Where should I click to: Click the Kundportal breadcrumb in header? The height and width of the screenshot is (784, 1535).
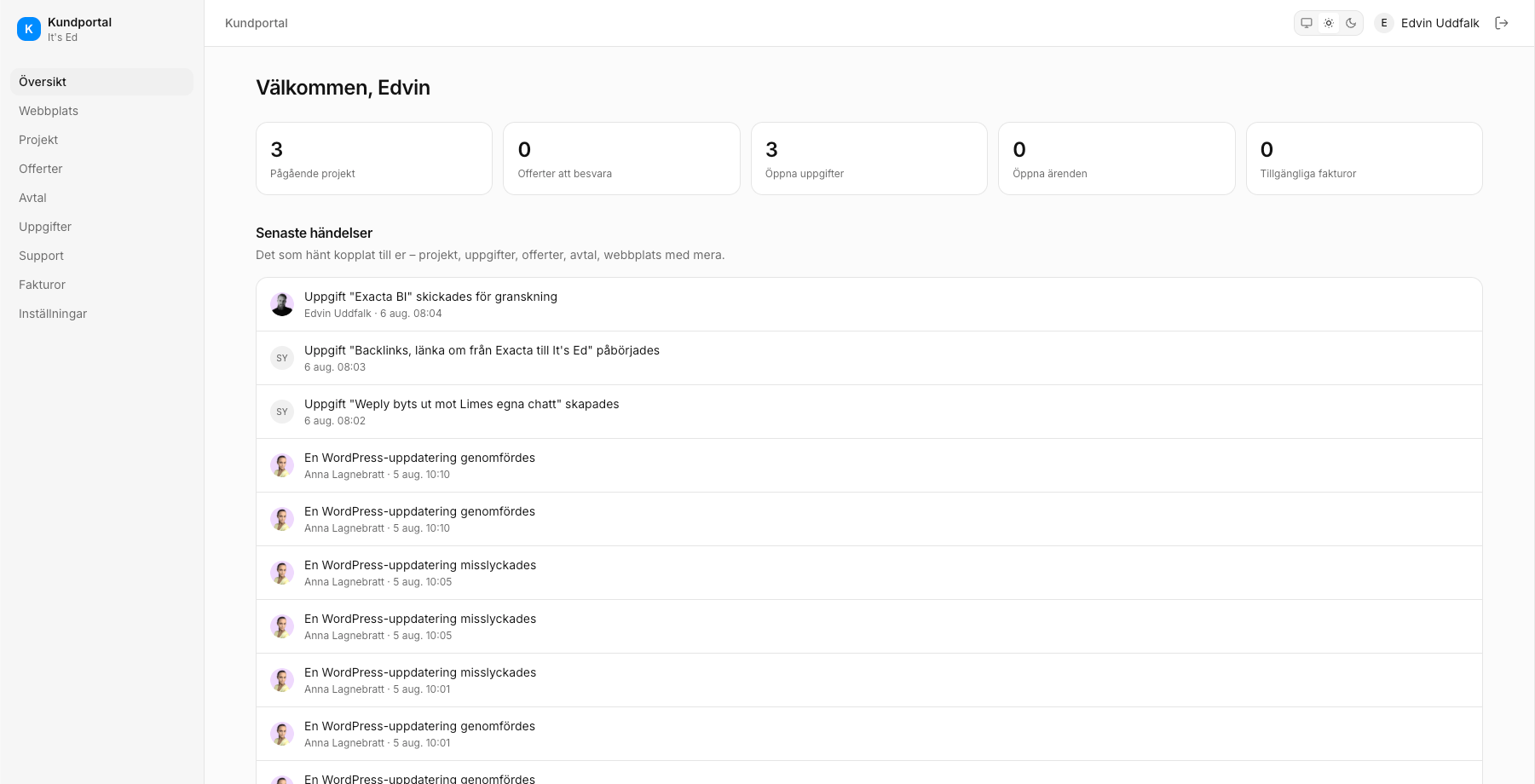click(x=257, y=23)
